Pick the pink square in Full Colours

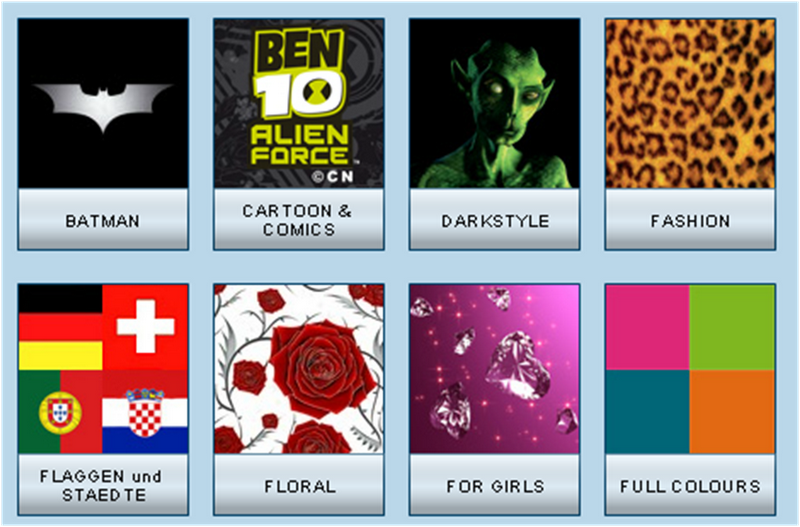[647, 327]
